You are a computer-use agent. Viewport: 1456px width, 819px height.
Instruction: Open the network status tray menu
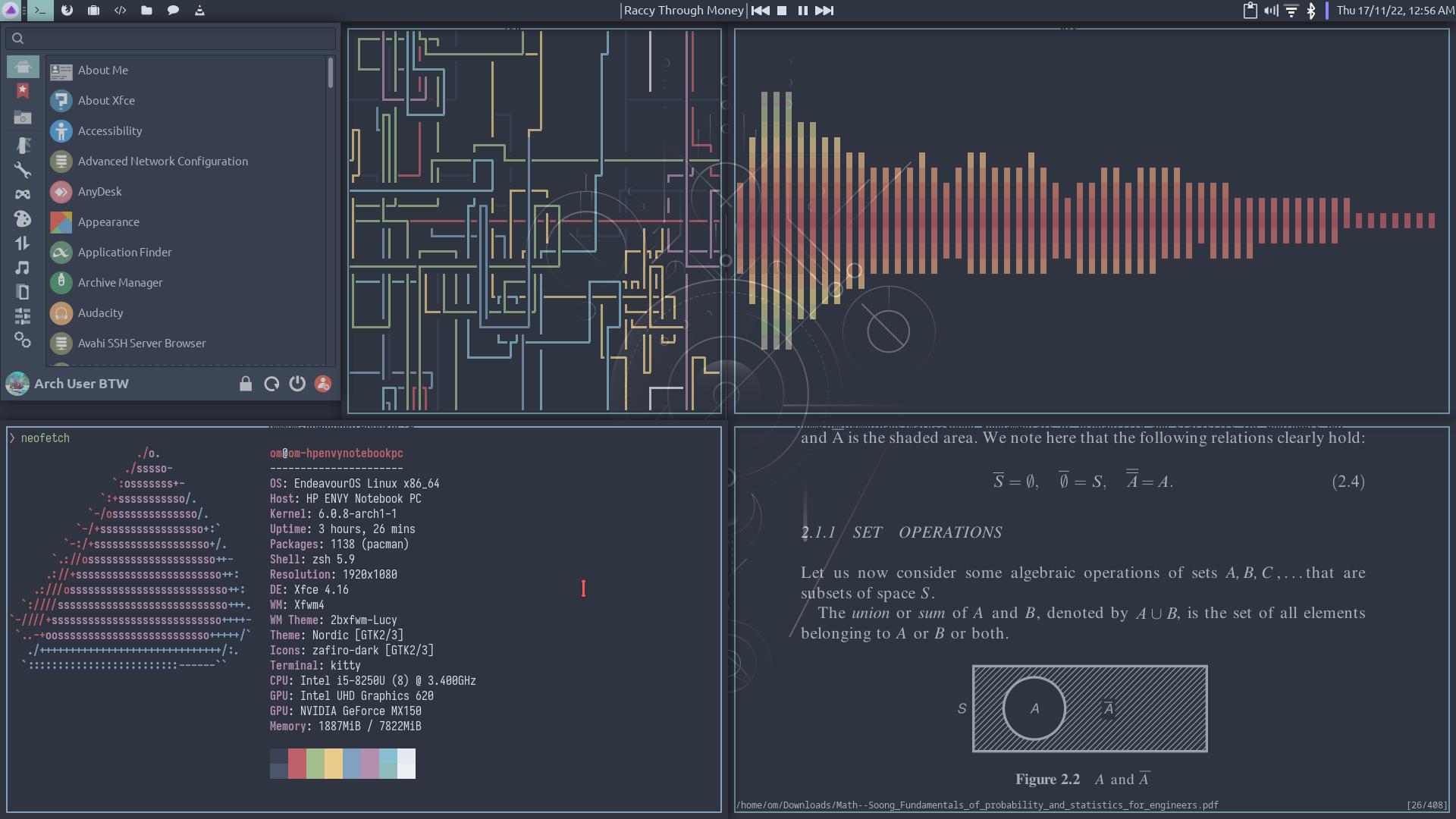pyautogui.click(x=1291, y=11)
